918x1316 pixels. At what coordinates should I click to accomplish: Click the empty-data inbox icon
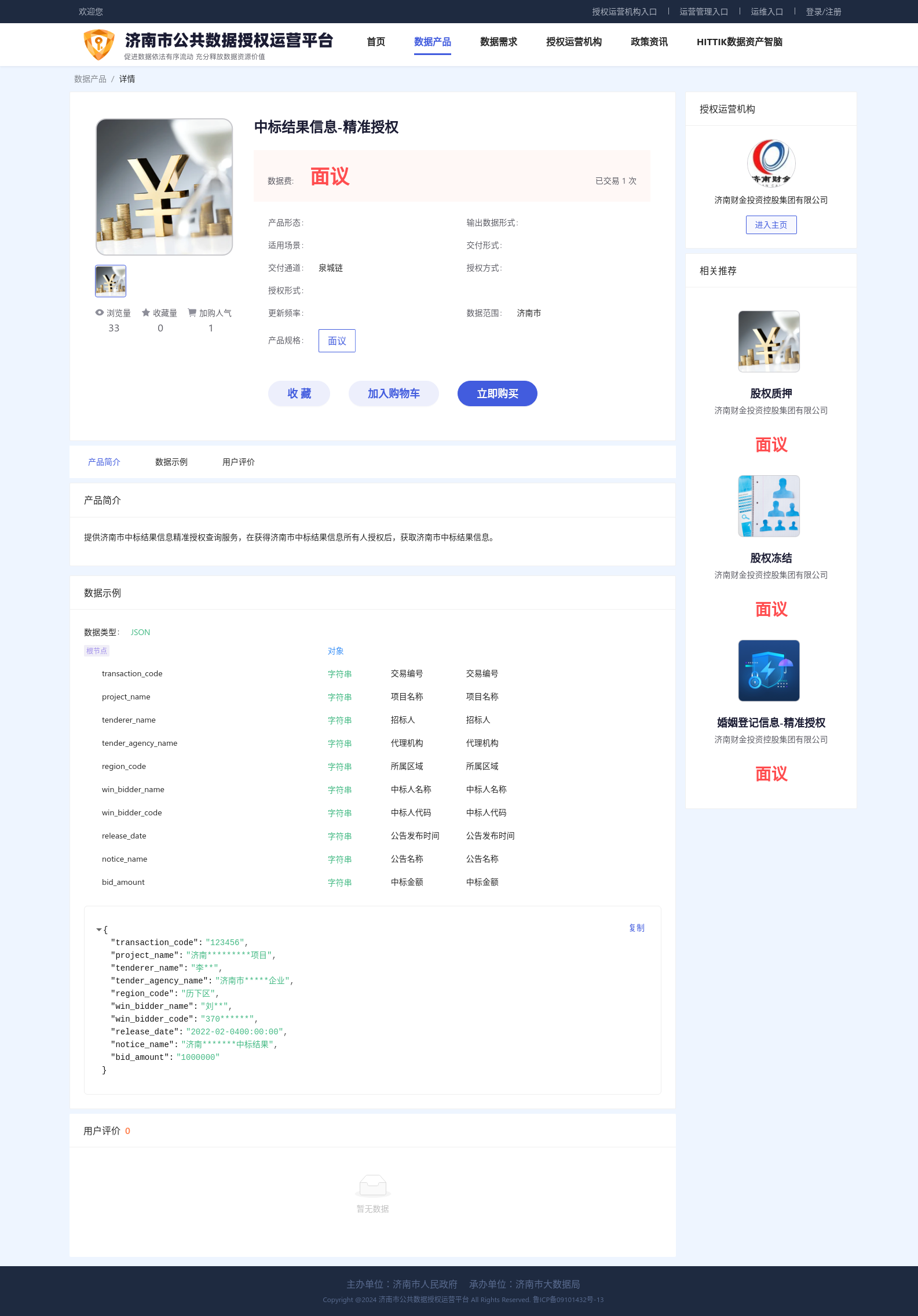click(372, 1186)
